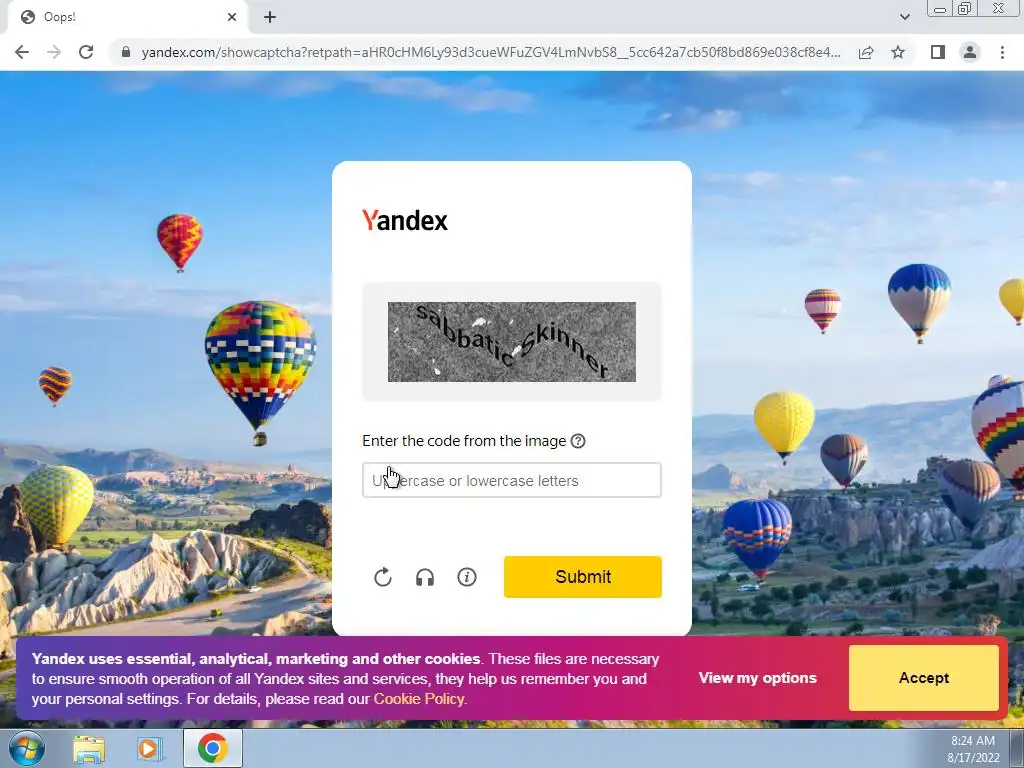Open the captcha info icon
The width and height of the screenshot is (1024, 768).
(x=466, y=577)
